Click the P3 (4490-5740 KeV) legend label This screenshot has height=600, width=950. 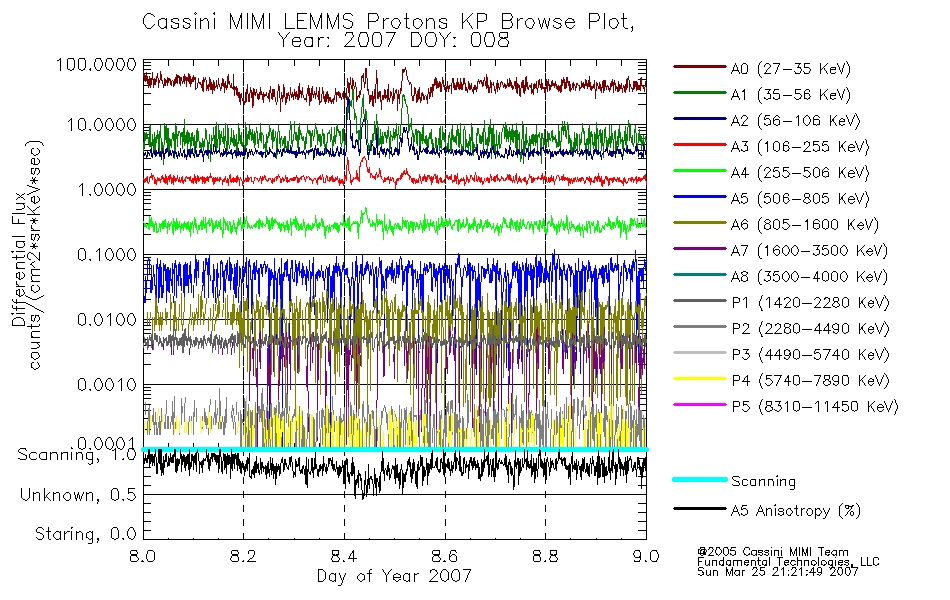[x=810, y=355]
